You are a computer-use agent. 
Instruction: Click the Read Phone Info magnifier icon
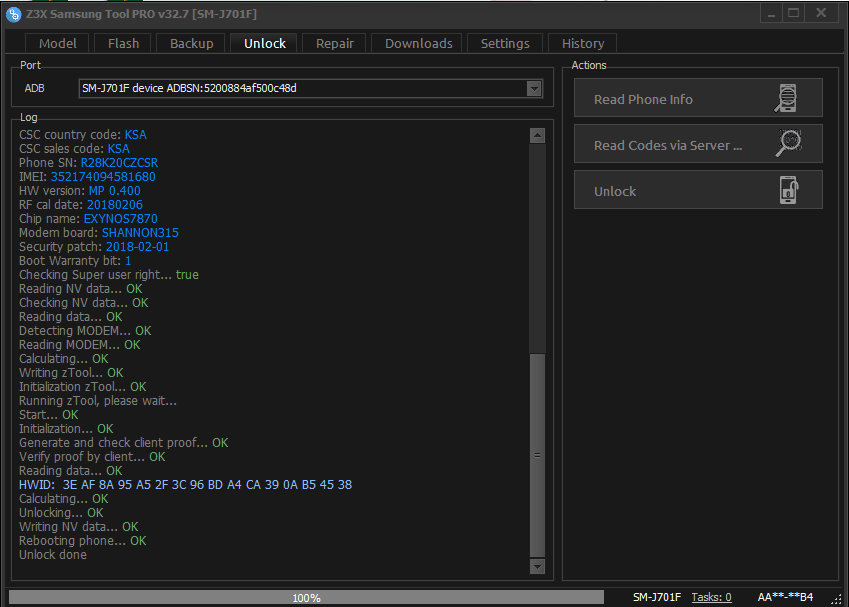click(x=786, y=98)
